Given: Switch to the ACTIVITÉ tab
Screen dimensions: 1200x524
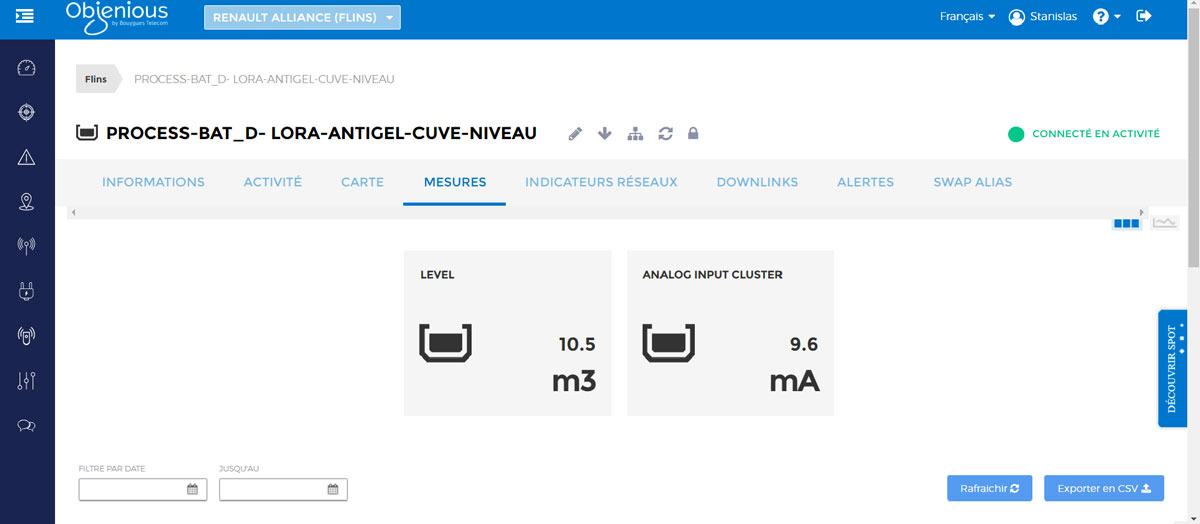Looking at the screenshot, I should click(273, 182).
